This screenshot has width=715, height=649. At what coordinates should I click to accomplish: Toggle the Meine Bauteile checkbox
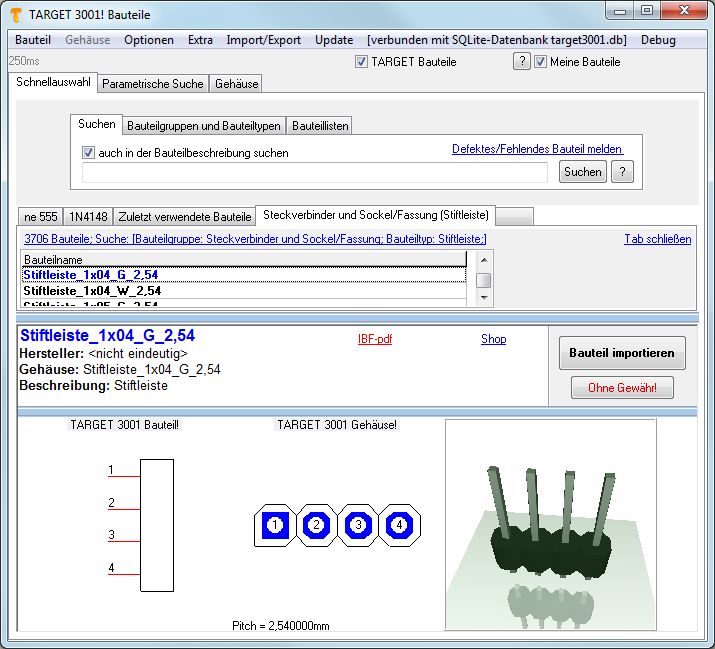(541, 62)
